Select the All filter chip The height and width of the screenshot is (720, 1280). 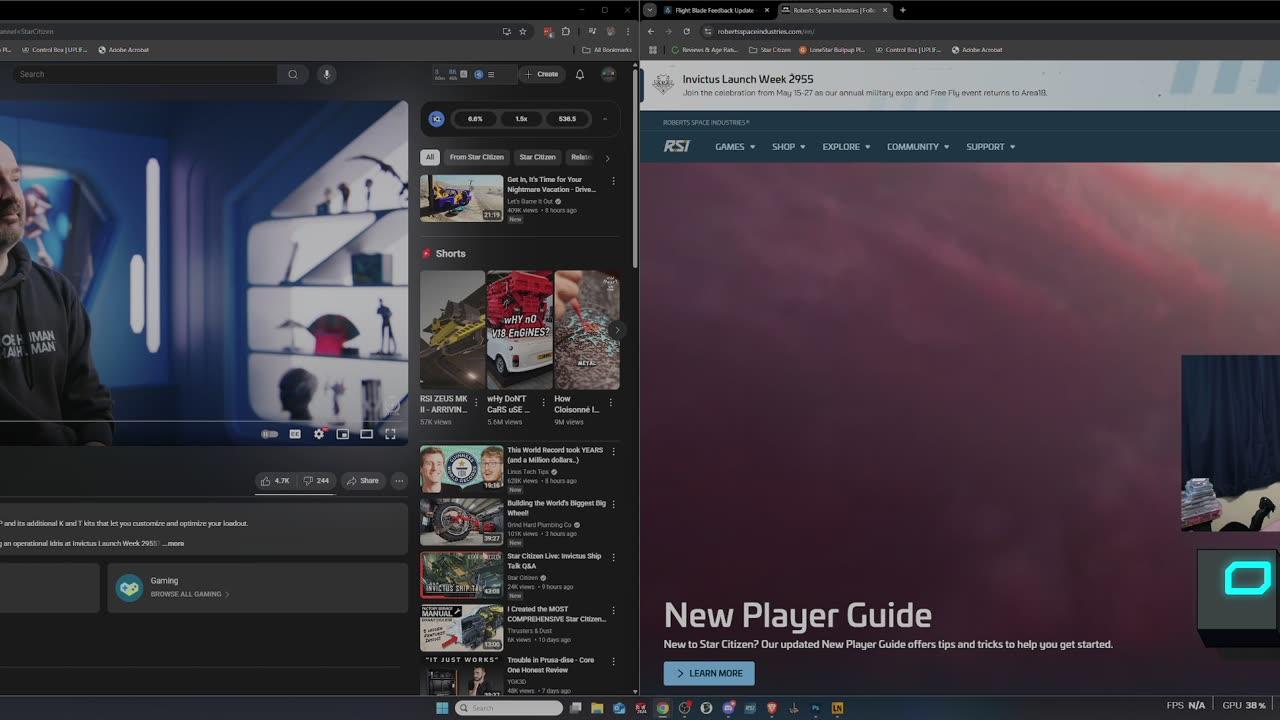pyautogui.click(x=430, y=157)
